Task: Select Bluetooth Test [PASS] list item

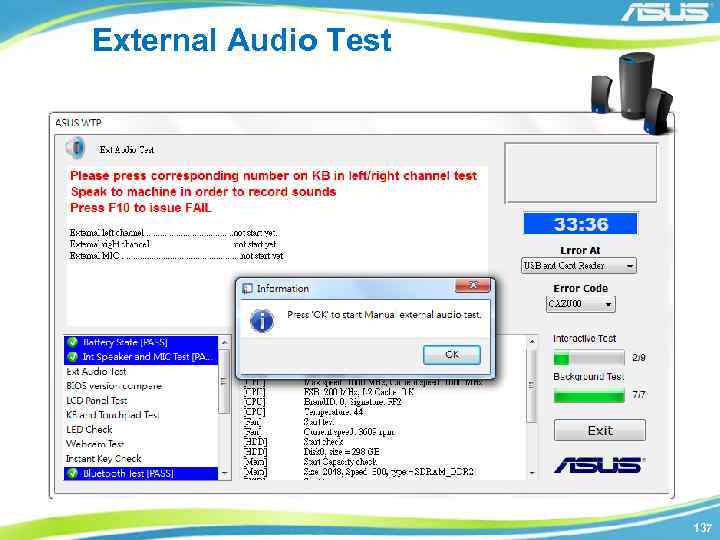Action: coord(141,473)
